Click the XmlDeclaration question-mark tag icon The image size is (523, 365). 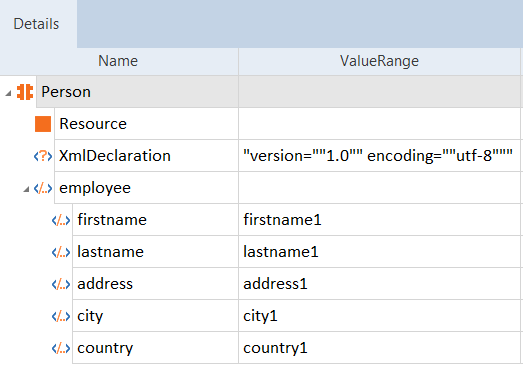43,156
